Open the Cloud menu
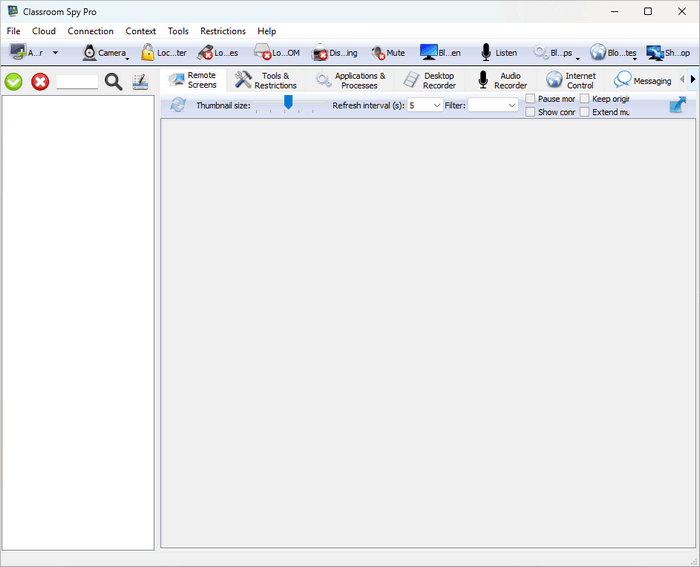Image resolution: width=700 pixels, height=567 pixels. [44, 31]
